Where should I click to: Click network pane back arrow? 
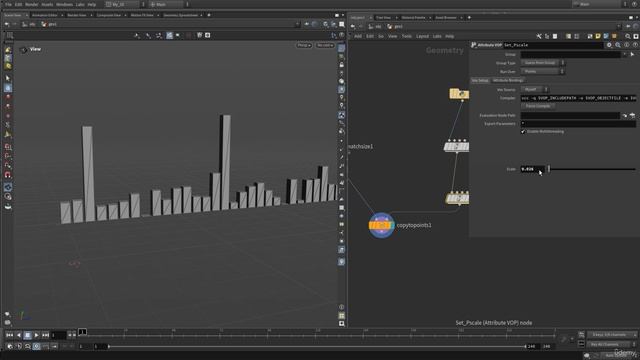pyautogui.click(x=353, y=27)
